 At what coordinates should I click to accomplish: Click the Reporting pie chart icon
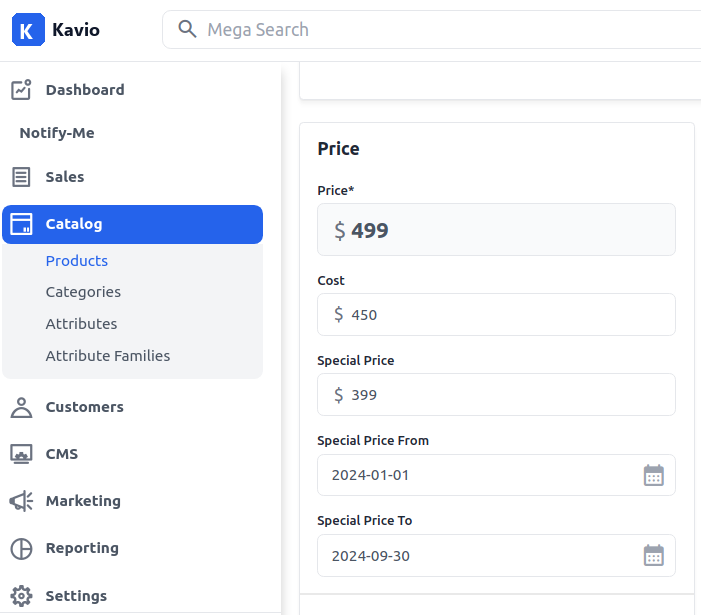(21, 548)
